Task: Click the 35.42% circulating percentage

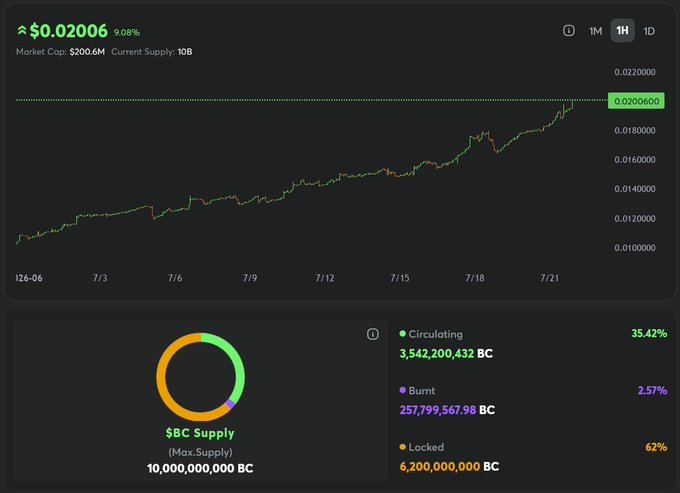Action: click(x=649, y=334)
